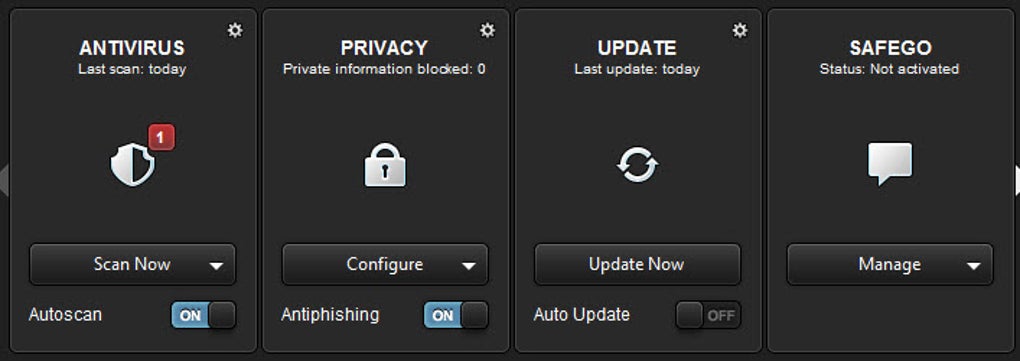1020x361 pixels.
Task: Click the Safego speech bubble icon
Action: click(x=890, y=164)
